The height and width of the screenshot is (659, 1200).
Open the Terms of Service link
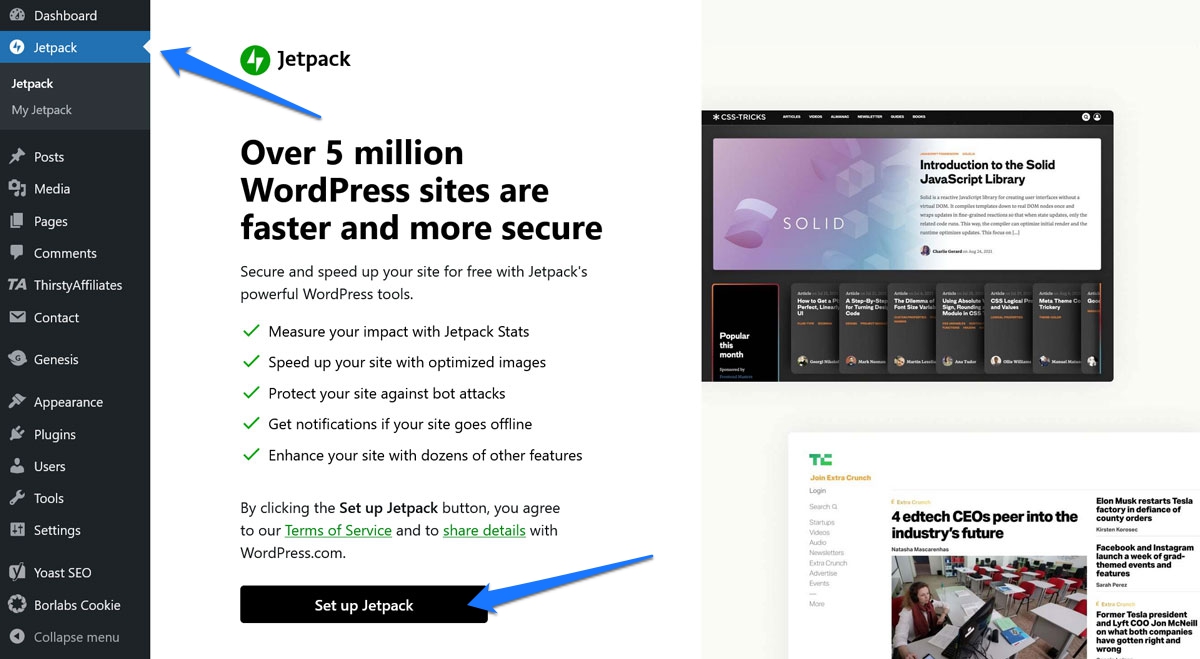pyautogui.click(x=338, y=530)
